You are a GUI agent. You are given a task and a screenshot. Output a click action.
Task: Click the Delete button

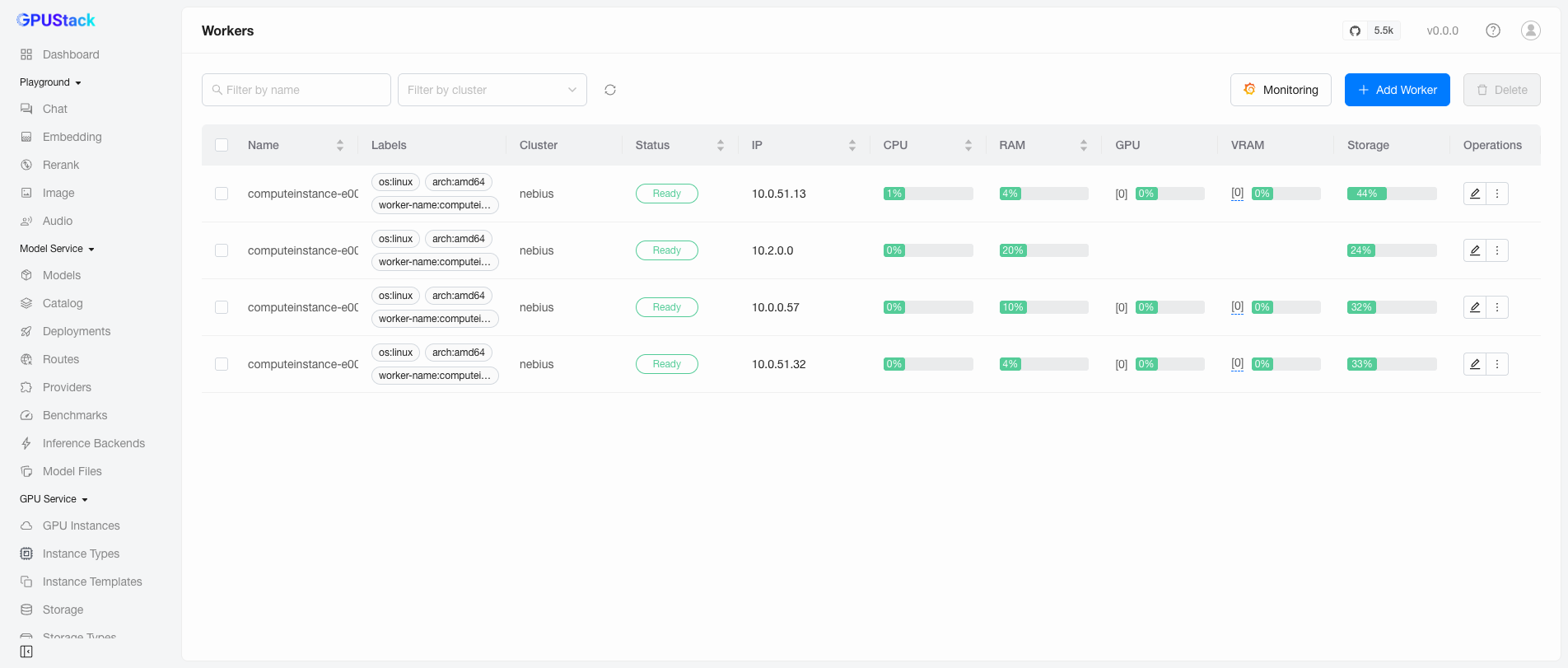coord(1502,90)
